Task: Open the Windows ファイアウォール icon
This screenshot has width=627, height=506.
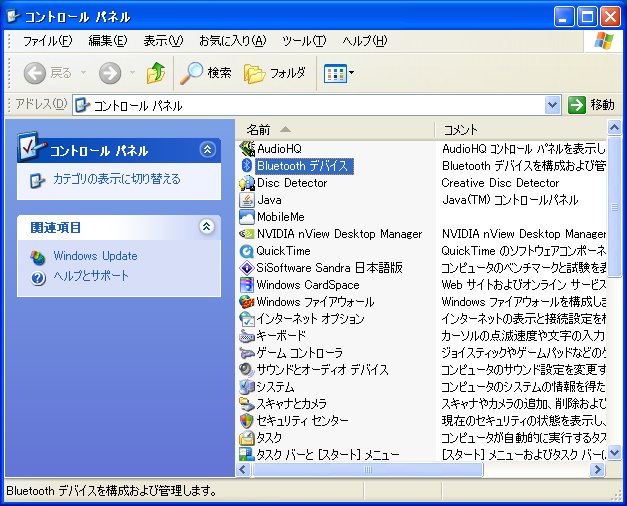Action: click(x=247, y=302)
